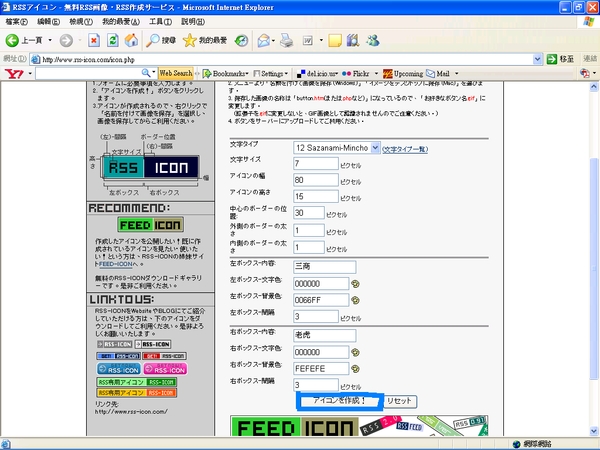The image size is (600, 450).
Task: Click the pink RSS-ICON link banner
Action: click(165, 369)
